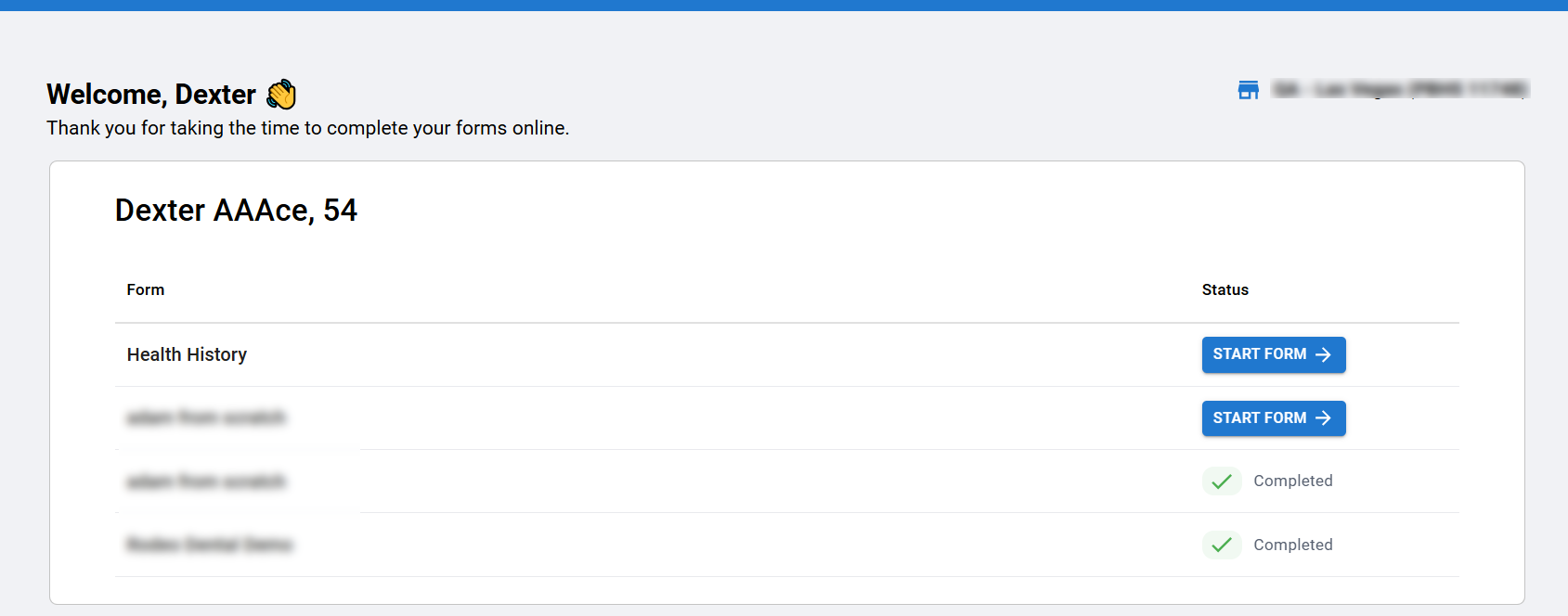Click the Welcome, Dexter heading
This screenshot has width=1568, height=616.
(x=151, y=95)
